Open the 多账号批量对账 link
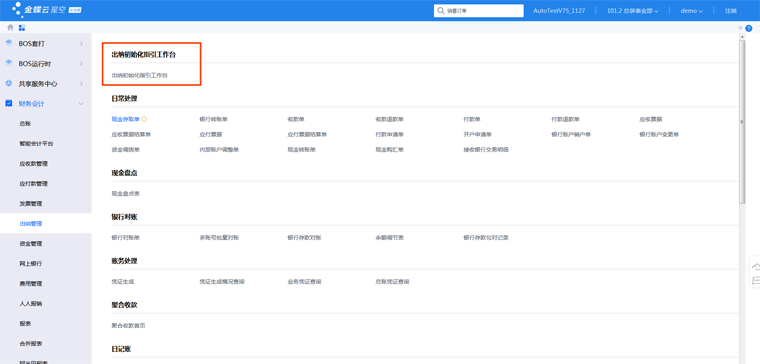The image size is (760, 364). click(219, 238)
